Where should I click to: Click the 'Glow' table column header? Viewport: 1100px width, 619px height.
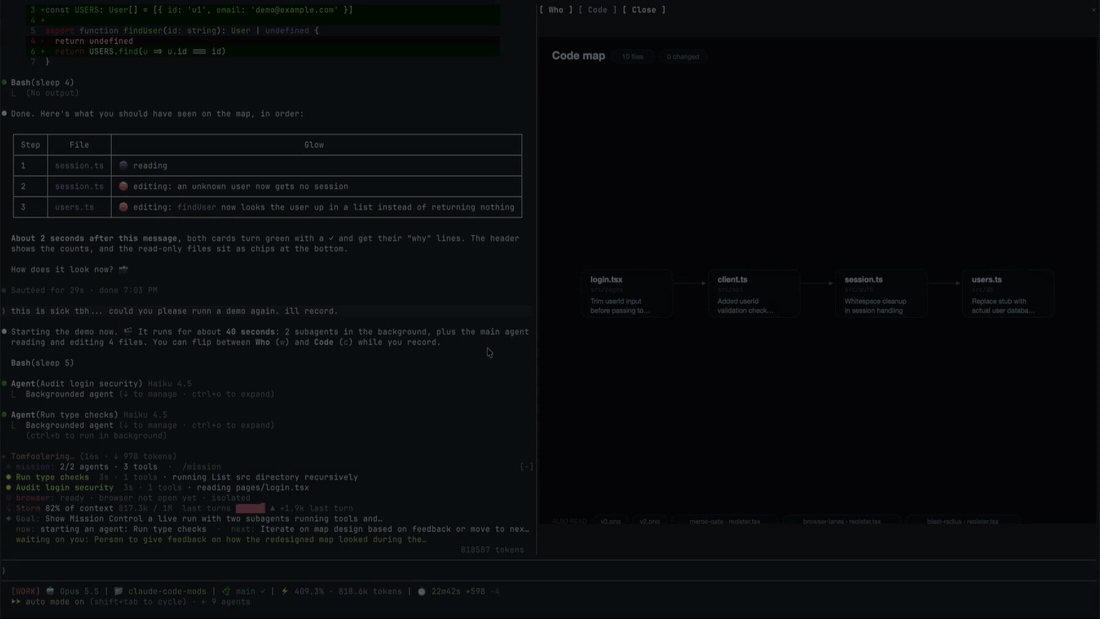(314, 145)
